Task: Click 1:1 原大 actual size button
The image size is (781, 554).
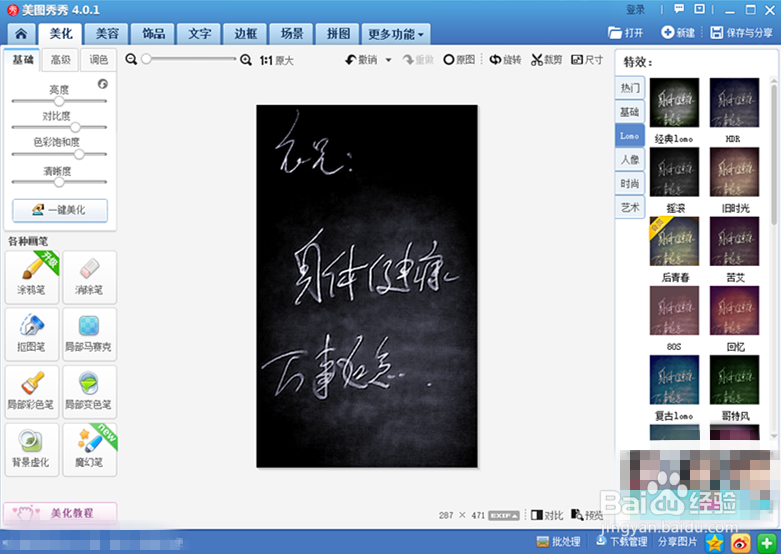Action: tap(276, 60)
